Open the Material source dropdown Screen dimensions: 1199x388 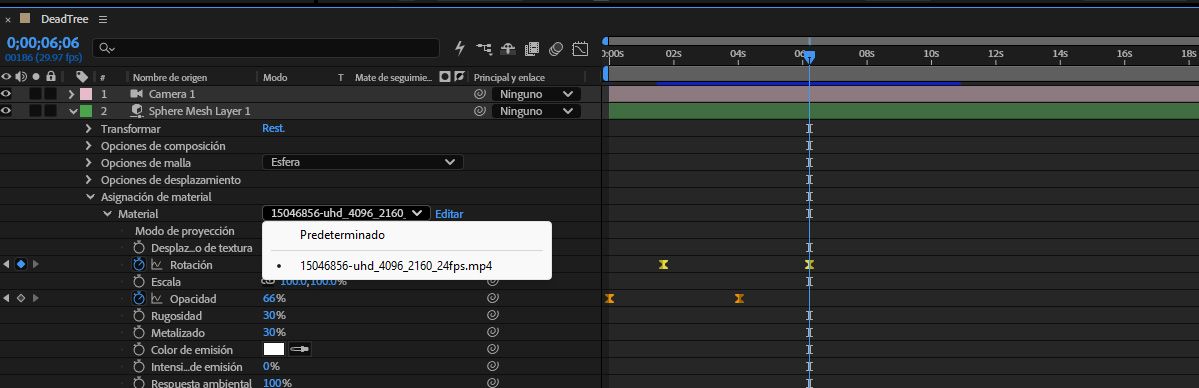(x=346, y=214)
